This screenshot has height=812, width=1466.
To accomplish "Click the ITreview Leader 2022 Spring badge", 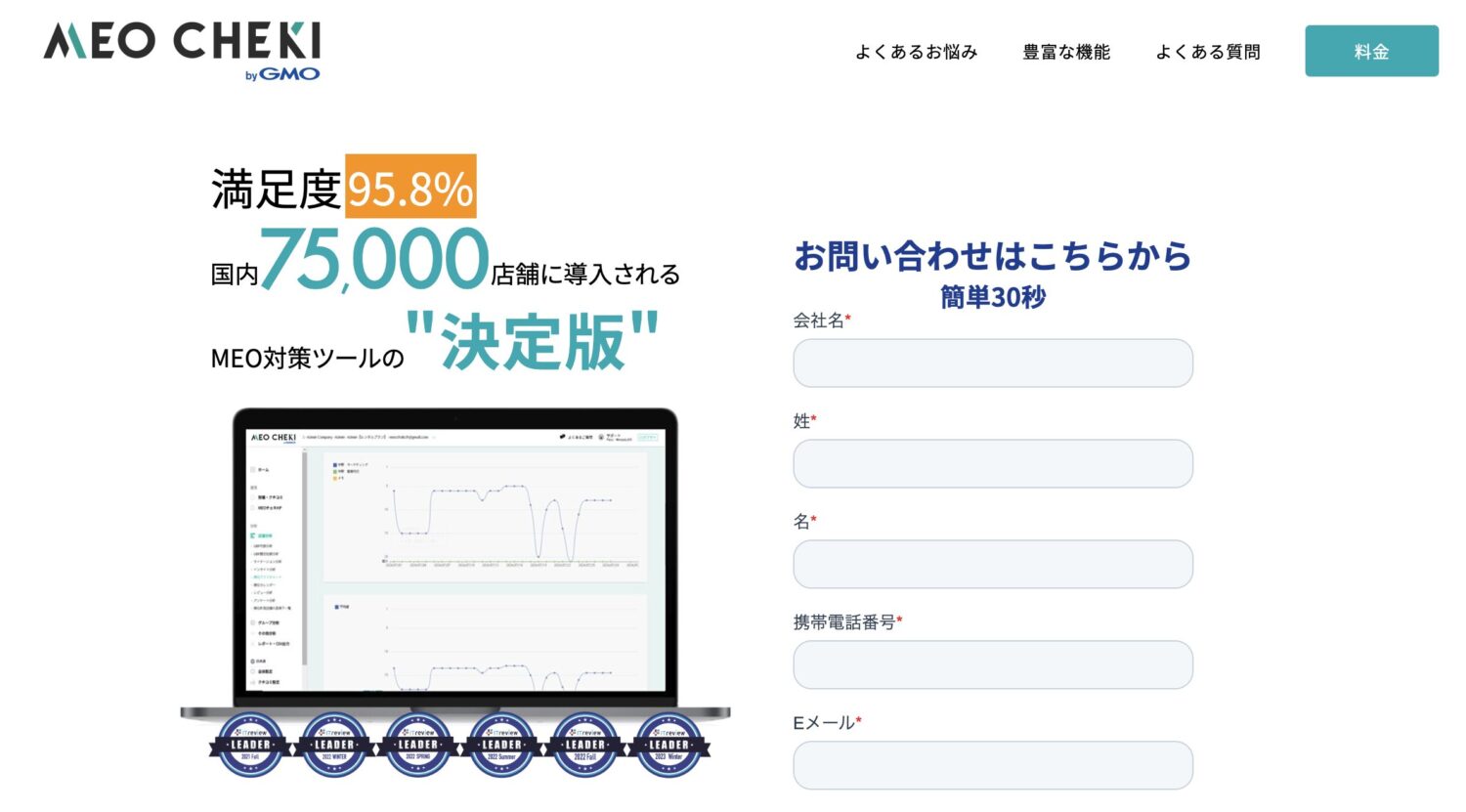I will click(x=417, y=746).
